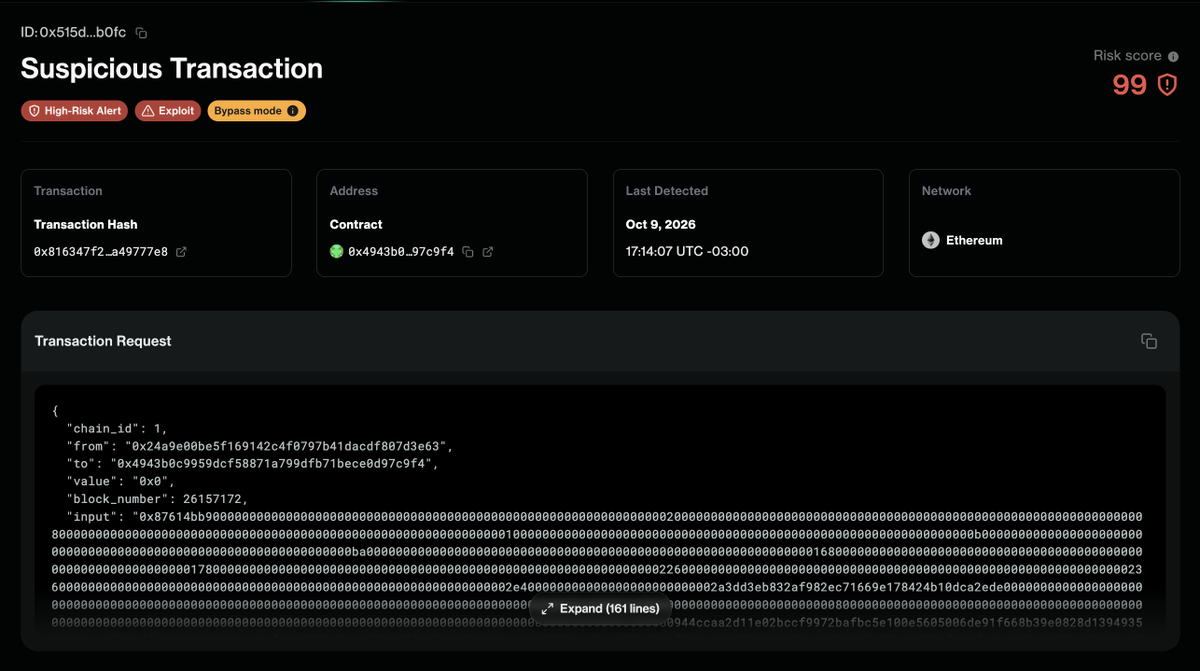Screen dimensions: 1200x671
Task: Click the Transaction Hash label
Action: click(86, 225)
